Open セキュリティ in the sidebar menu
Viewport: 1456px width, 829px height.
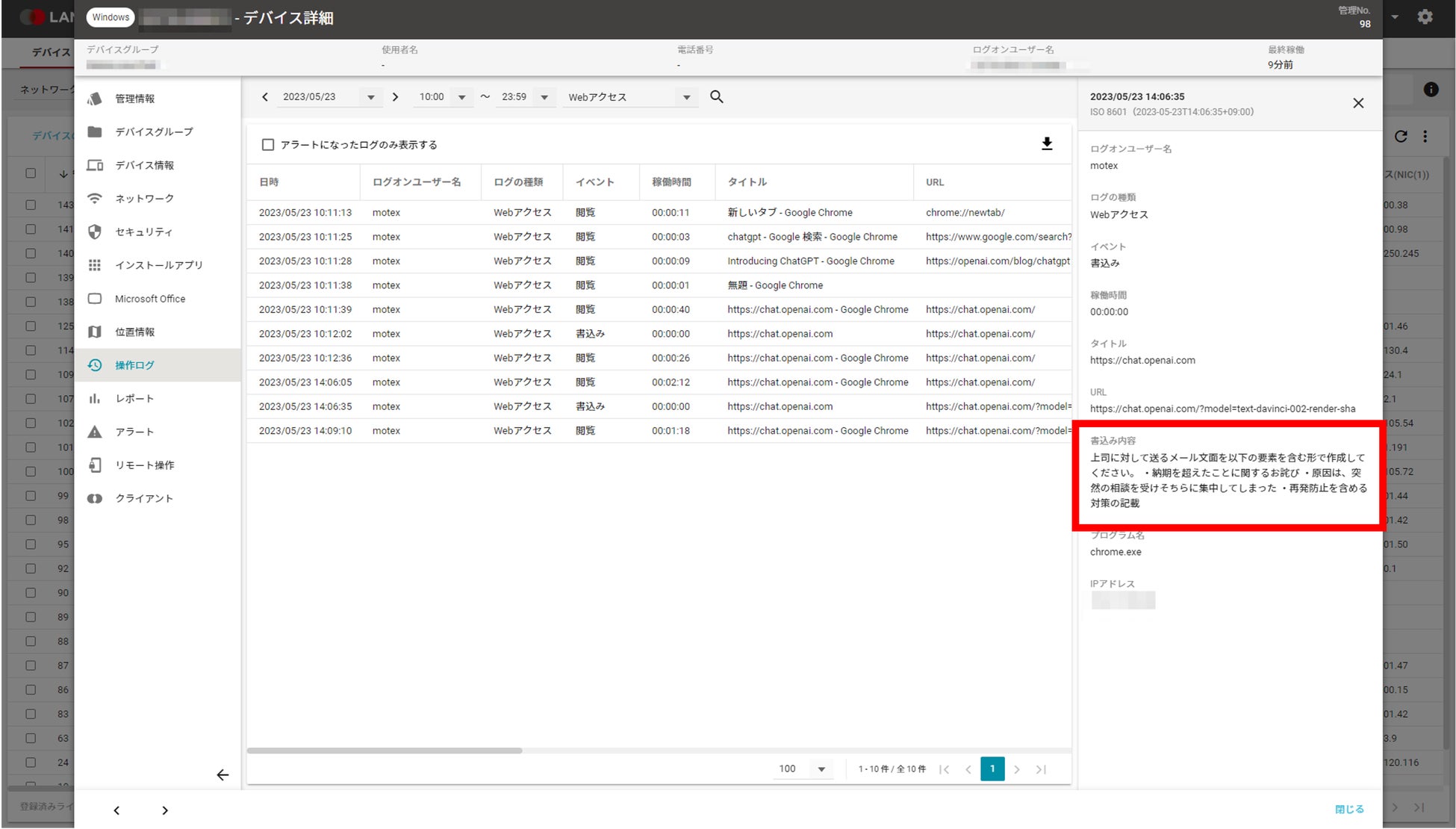[x=143, y=232]
